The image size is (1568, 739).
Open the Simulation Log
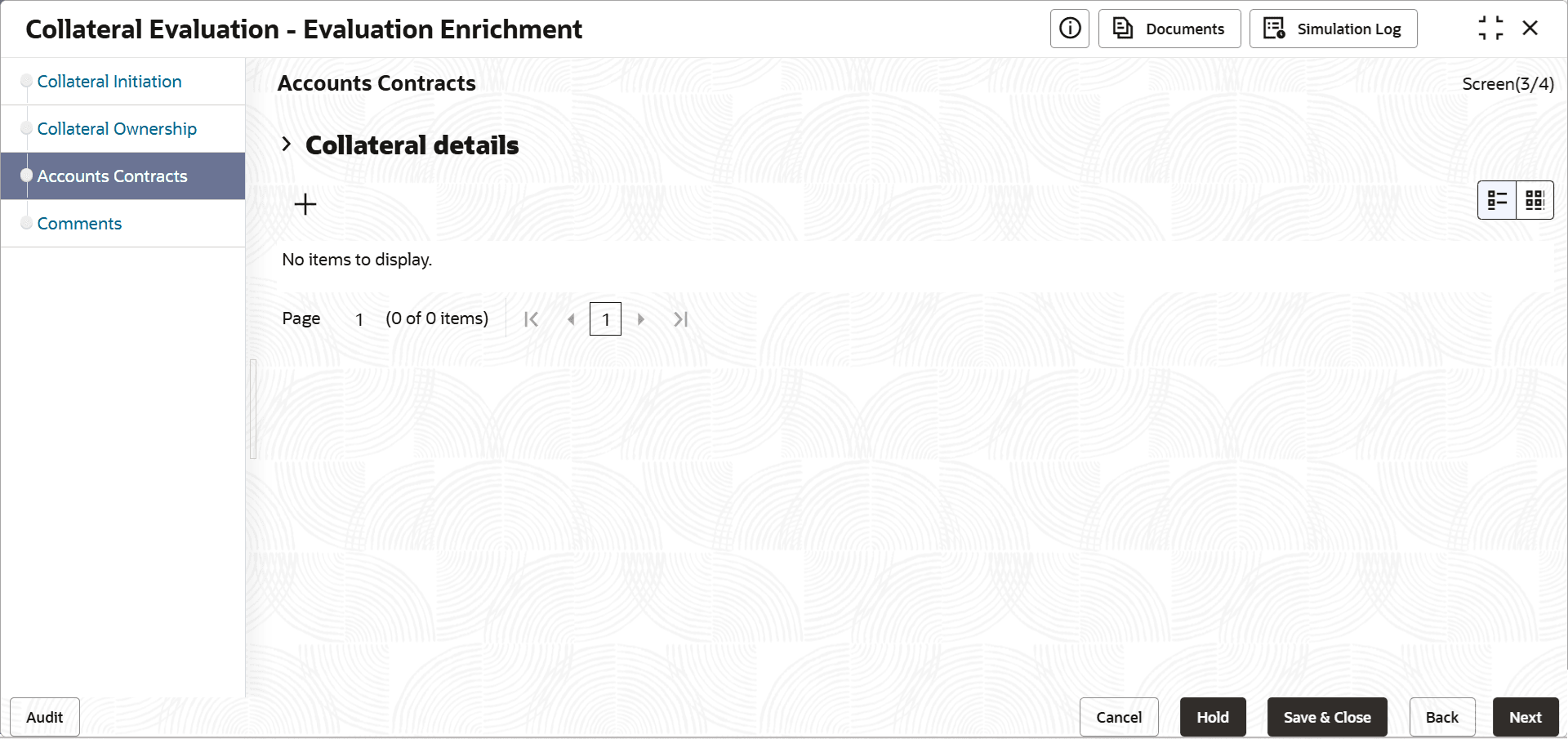click(x=1333, y=29)
